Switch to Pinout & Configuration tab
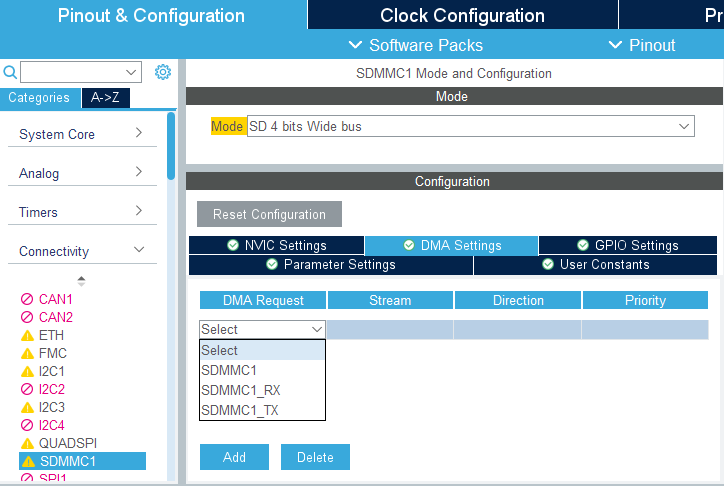 pyautogui.click(x=151, y=16)
